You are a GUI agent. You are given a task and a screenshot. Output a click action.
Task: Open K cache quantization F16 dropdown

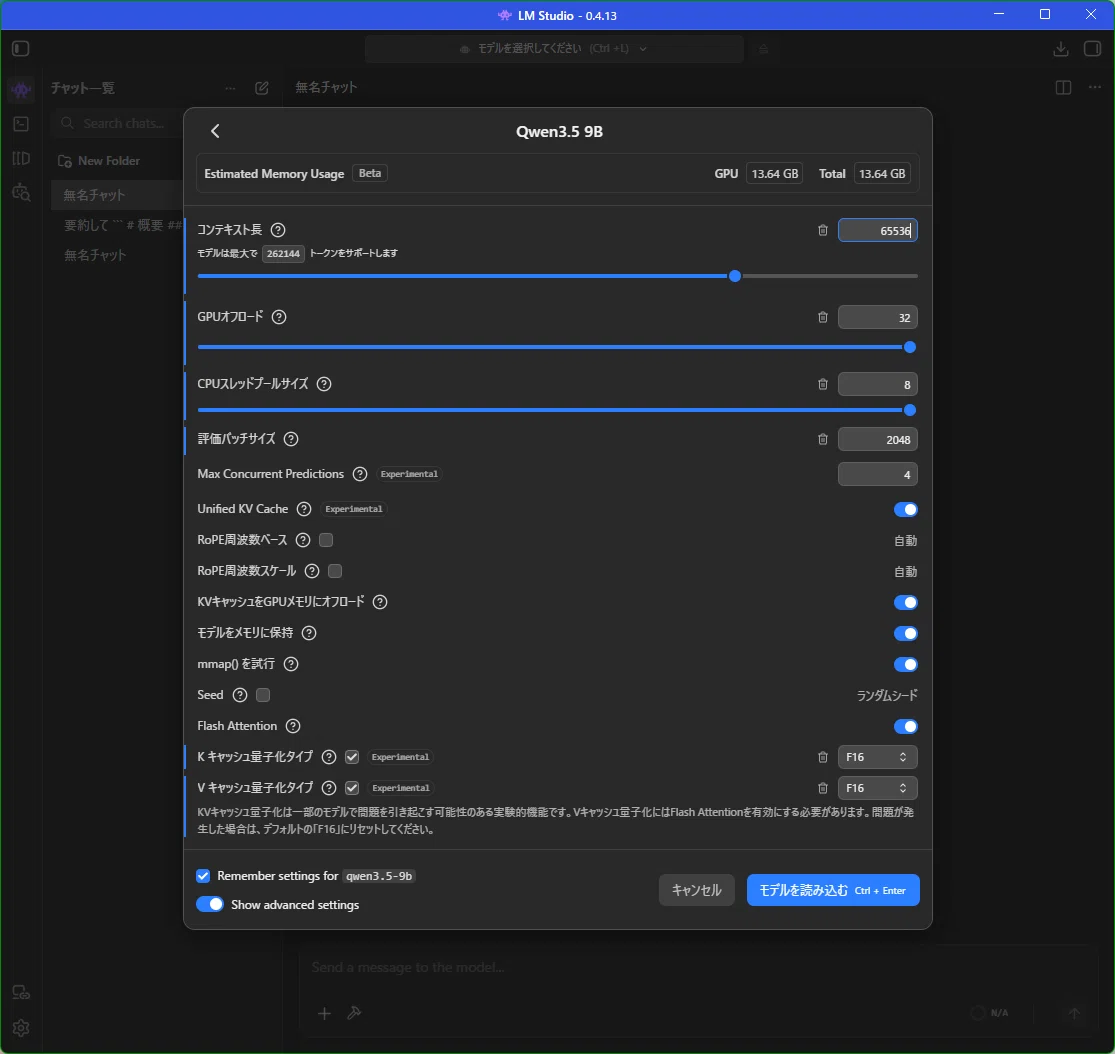point(877,757)
